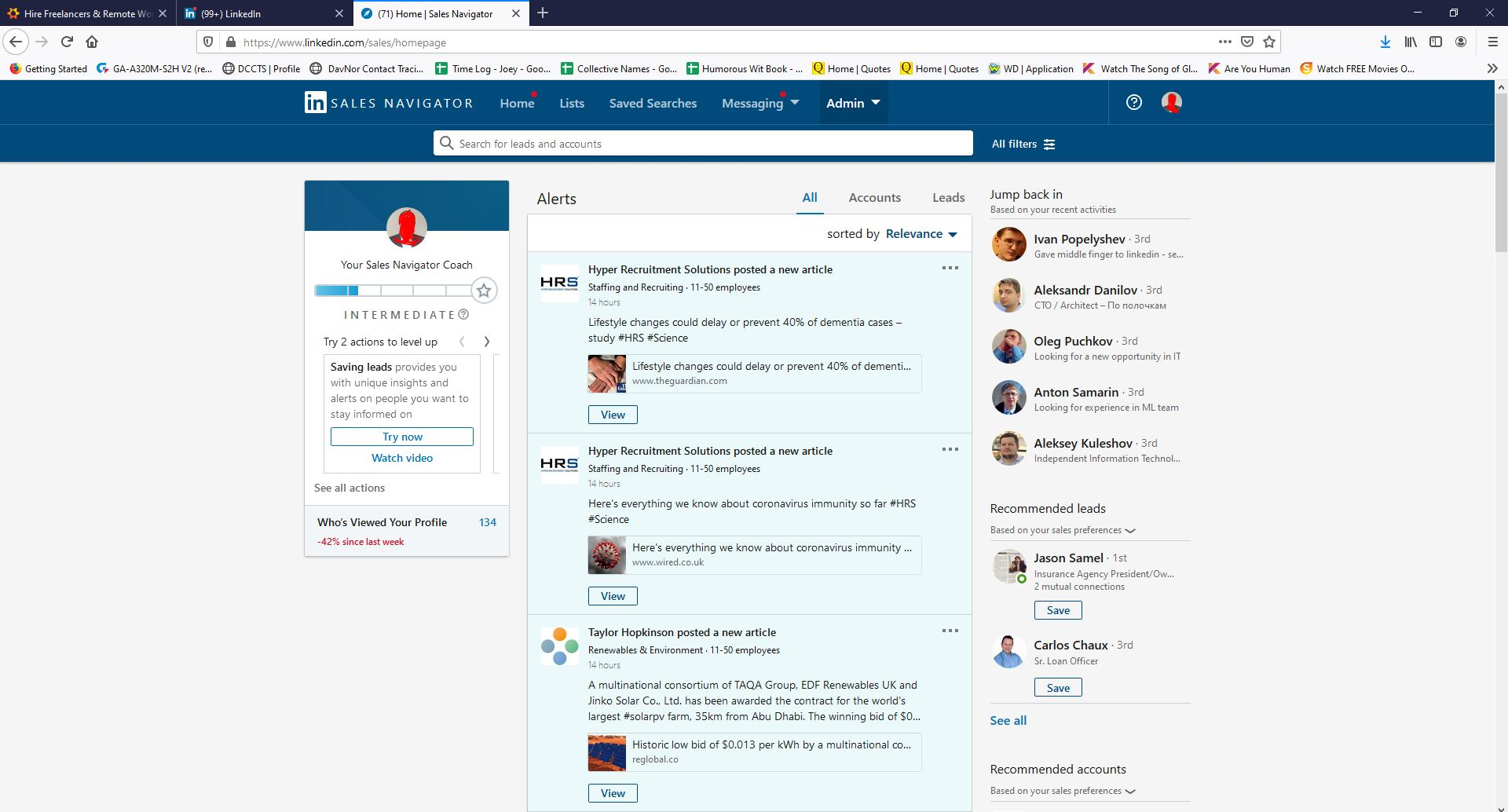This screenshot has height=812, width=1508.
Task: Expand the Messaging dropdown arrow
Action: [x=794, y=103]
